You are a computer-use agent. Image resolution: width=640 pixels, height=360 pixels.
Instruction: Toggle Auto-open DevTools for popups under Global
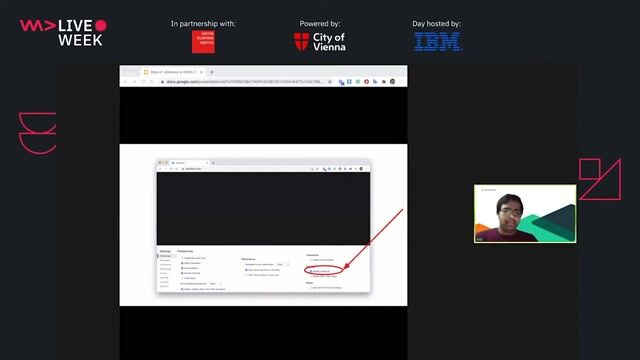[311, 287]
